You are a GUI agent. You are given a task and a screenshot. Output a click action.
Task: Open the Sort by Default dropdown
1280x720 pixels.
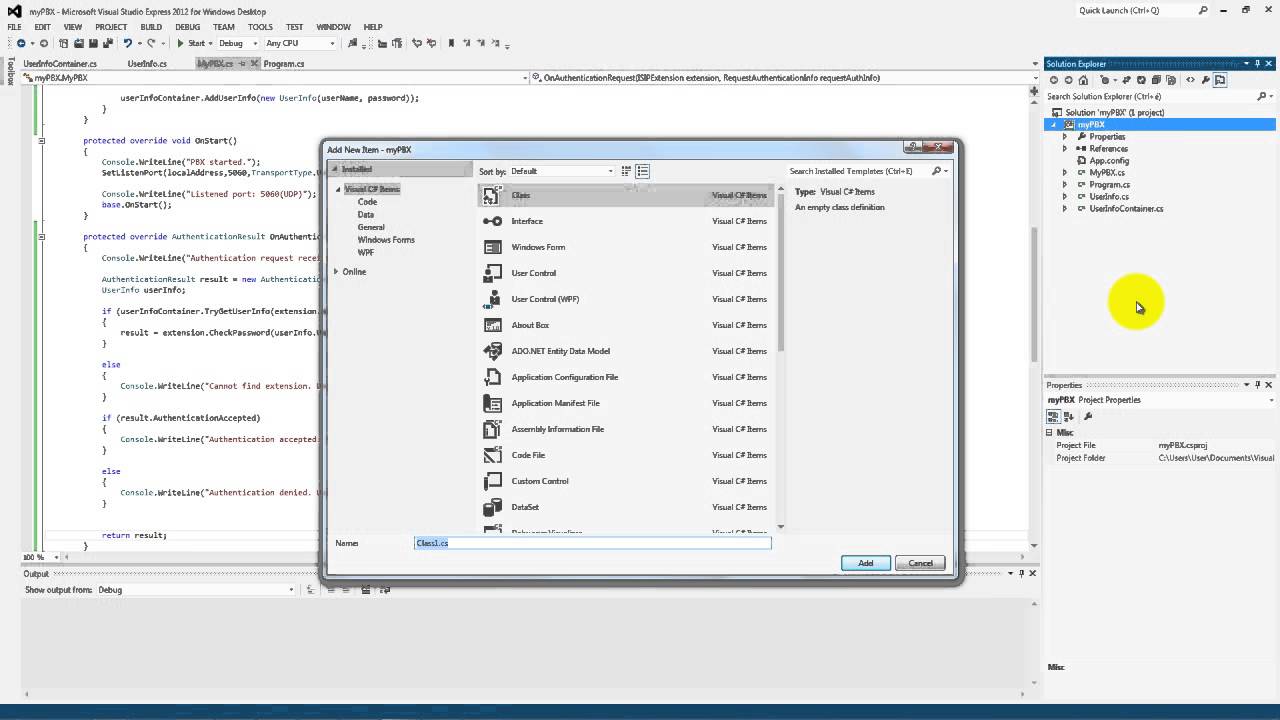[x=562, y=171]
